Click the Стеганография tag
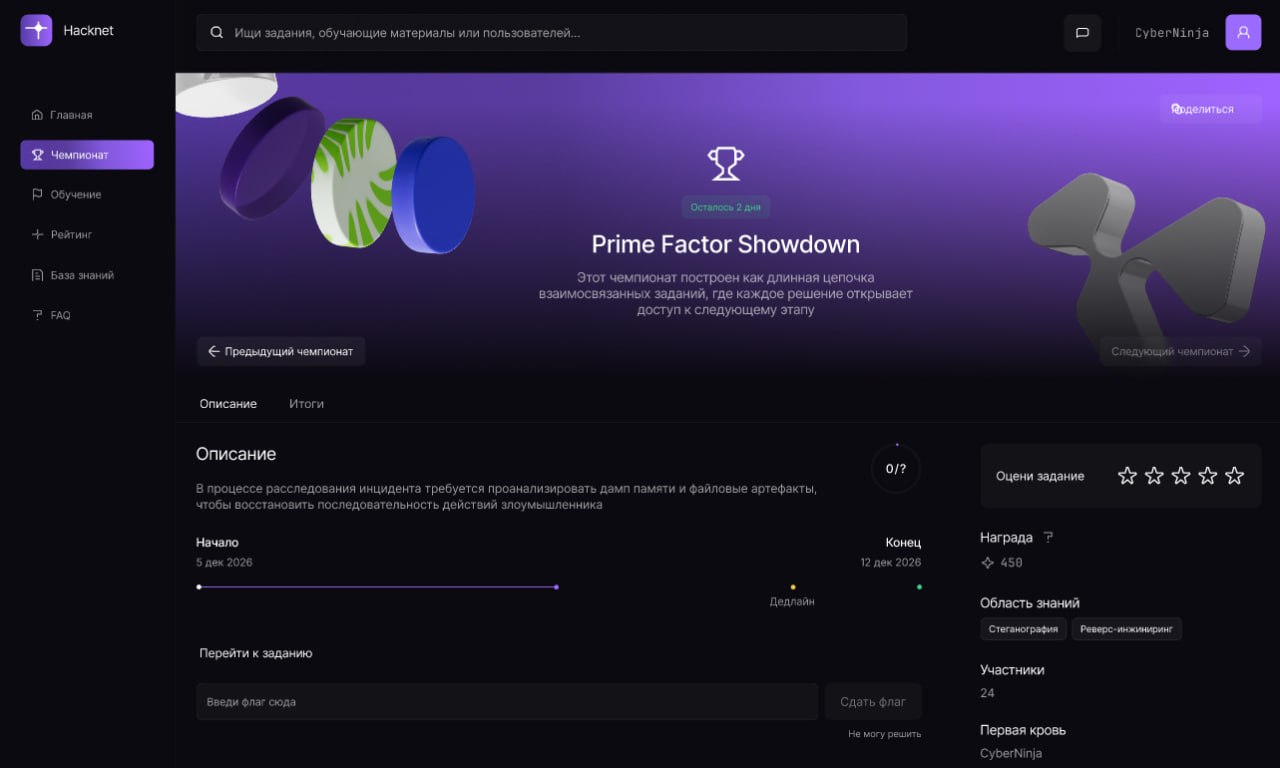 1023,629
